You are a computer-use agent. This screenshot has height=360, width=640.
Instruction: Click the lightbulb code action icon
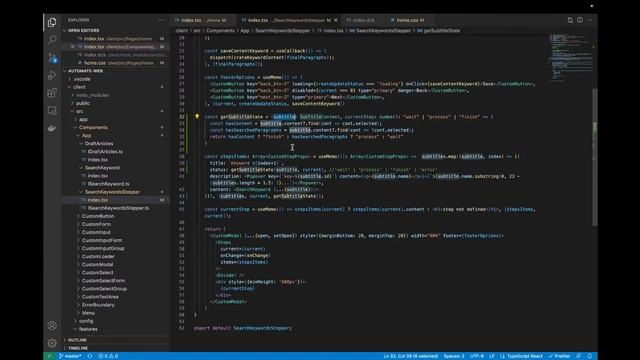click(197, 117)
